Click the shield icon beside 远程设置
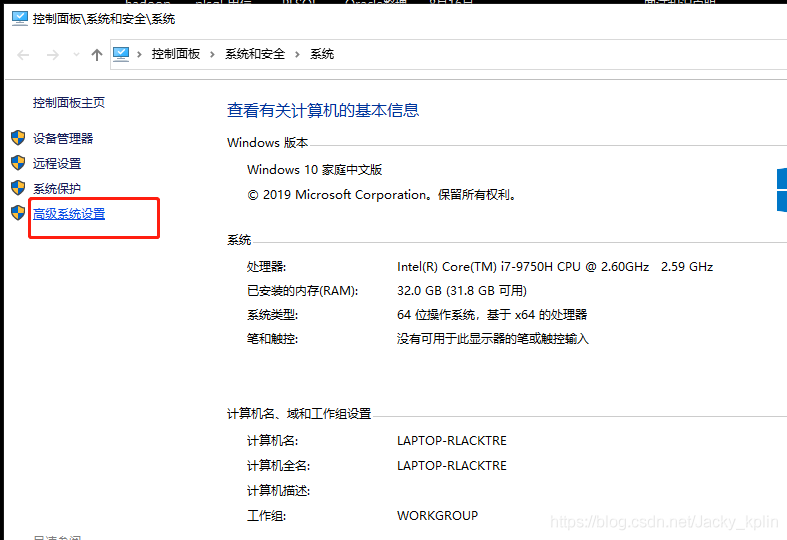Viewport: 787px width, 540px height. pos(17,163)
